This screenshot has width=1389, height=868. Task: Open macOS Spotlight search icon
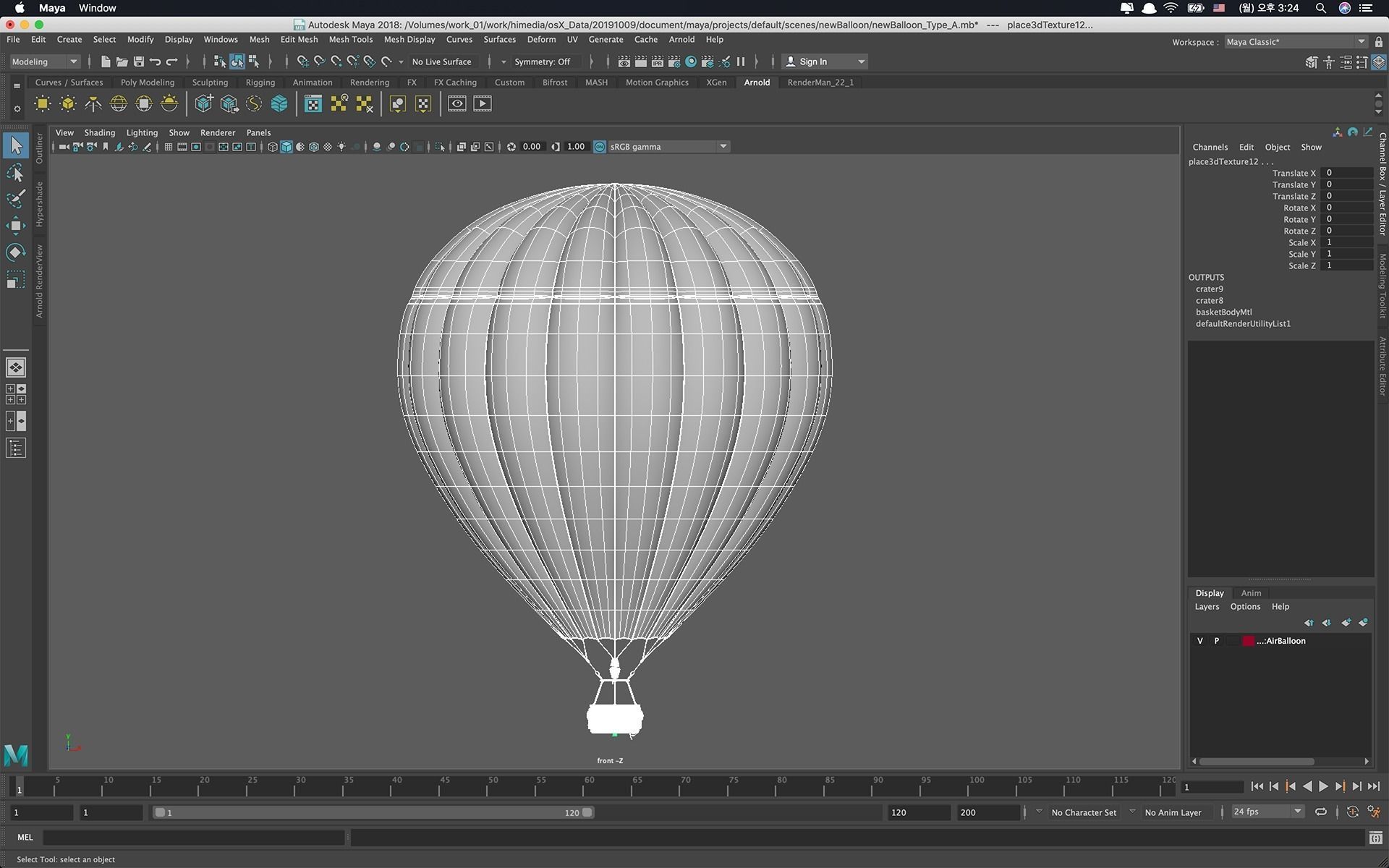[x=1321, y=8]
